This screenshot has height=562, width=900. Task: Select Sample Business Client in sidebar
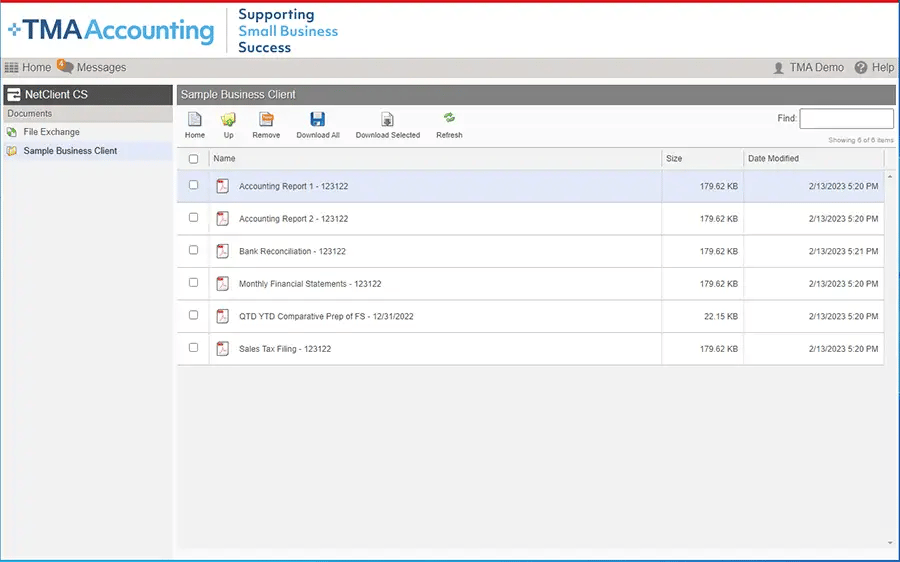click(x=70, y=151)
